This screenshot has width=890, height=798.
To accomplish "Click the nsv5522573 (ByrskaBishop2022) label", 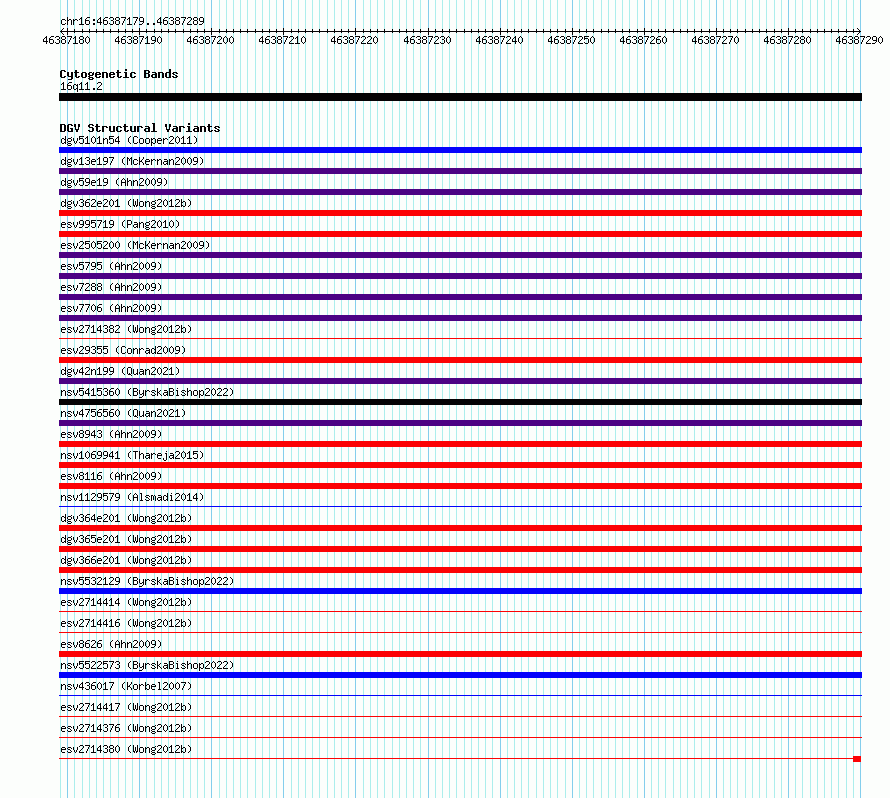I will tap(147, 665).
